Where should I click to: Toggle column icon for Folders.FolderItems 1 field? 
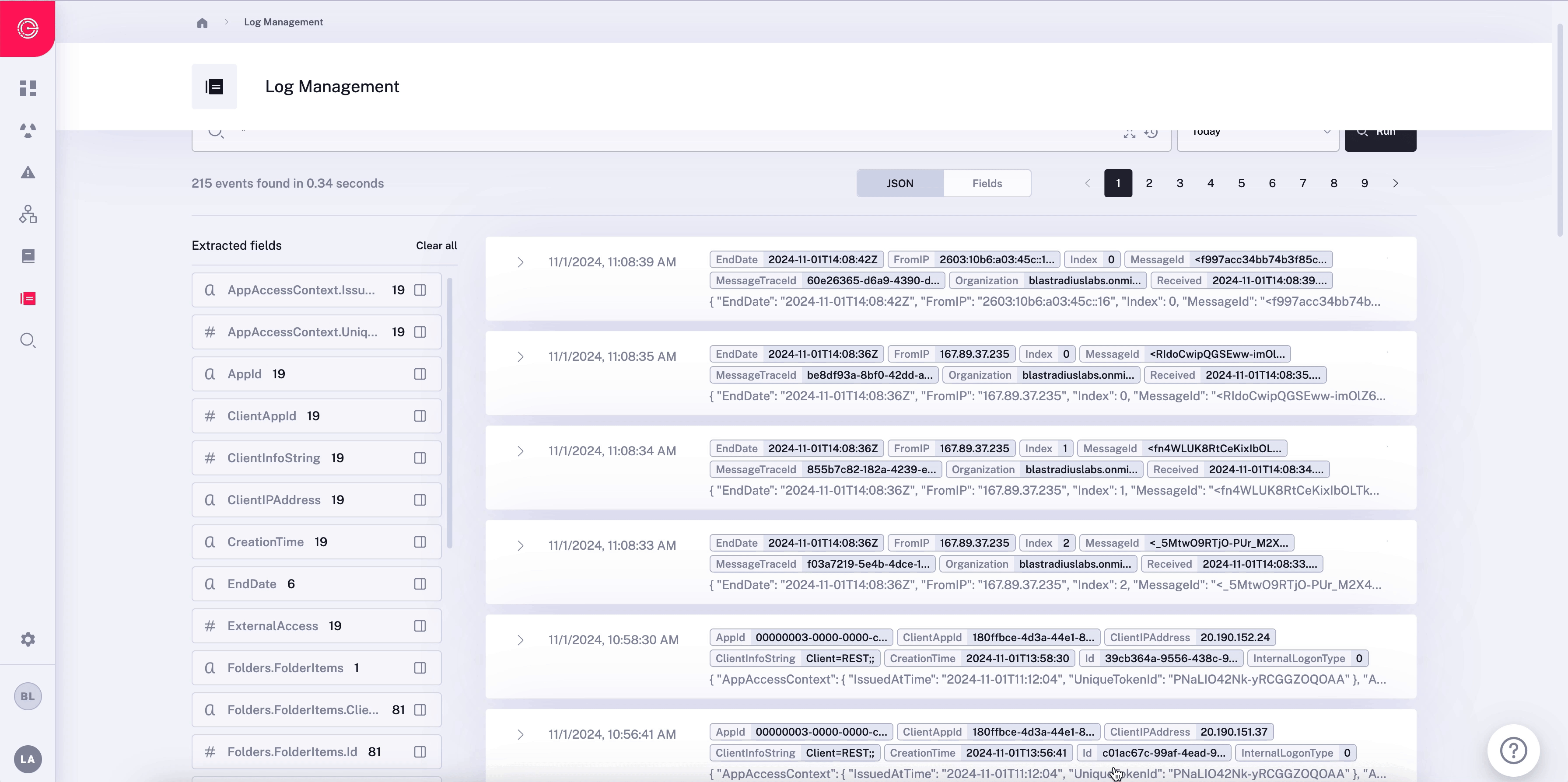point(420,667)
